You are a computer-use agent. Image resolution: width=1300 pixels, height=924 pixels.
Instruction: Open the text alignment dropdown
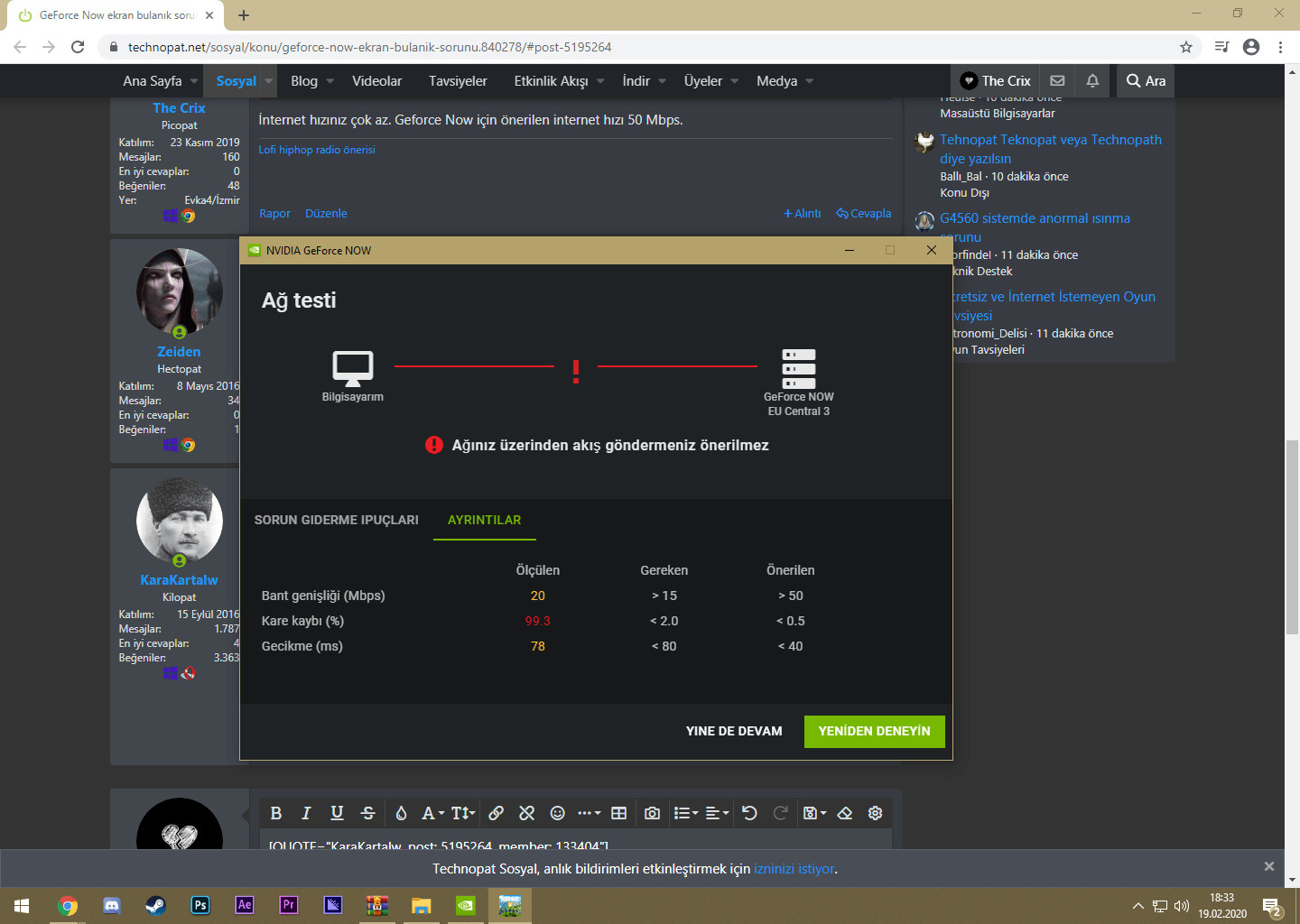(717, 813)
